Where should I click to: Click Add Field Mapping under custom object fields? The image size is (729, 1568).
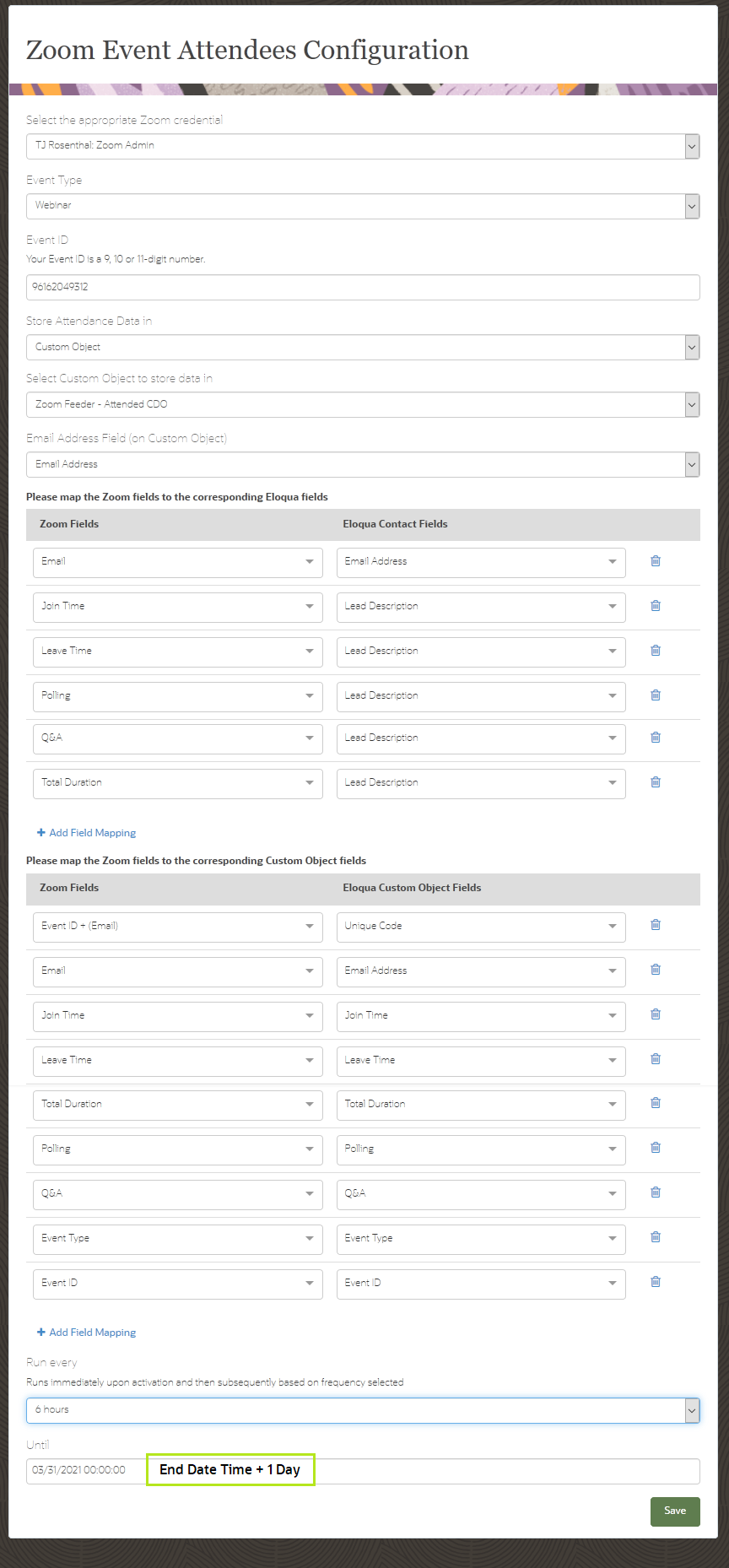87,1333
